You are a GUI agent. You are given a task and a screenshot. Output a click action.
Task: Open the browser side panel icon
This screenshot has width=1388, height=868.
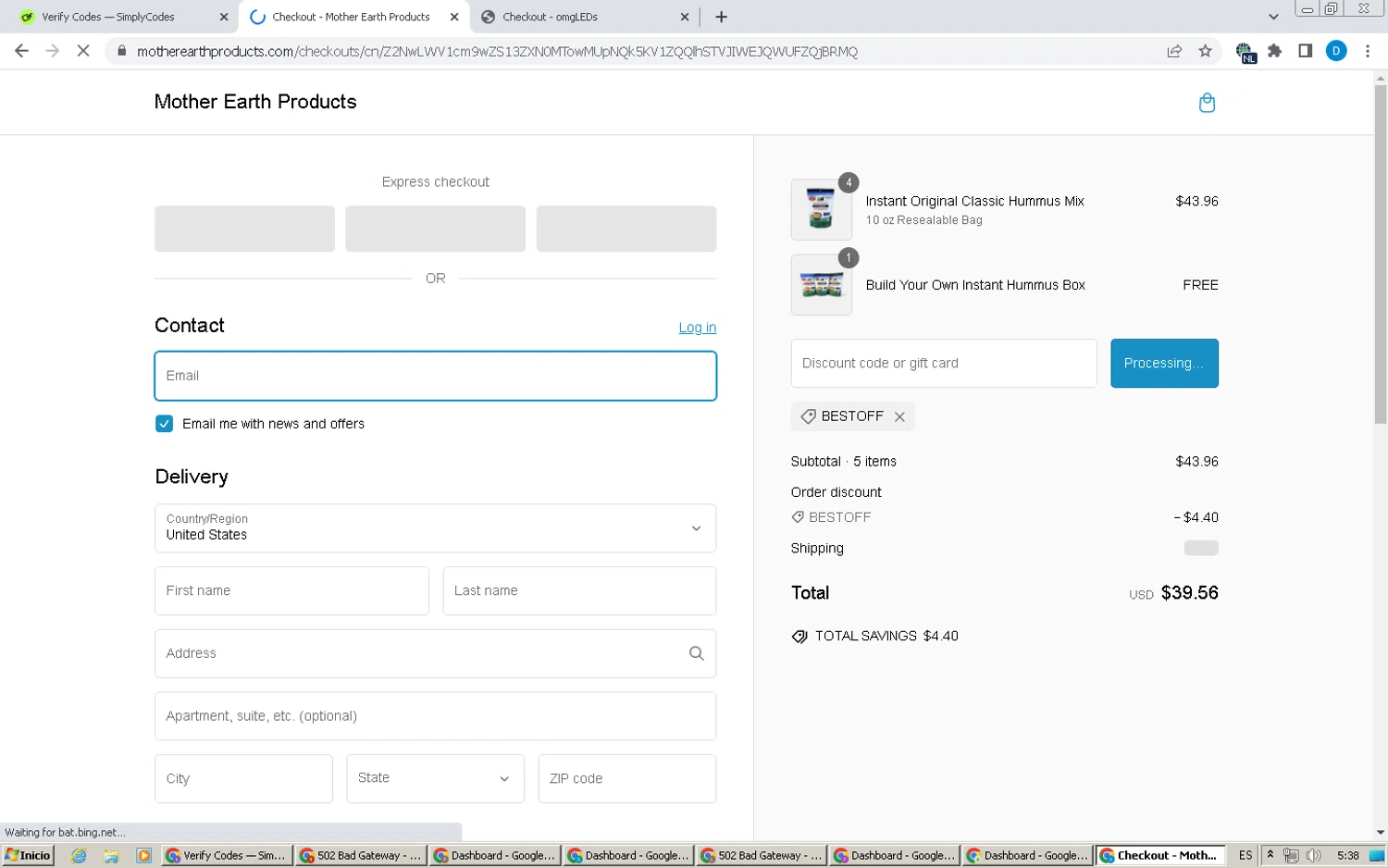click(x=1305, y=51)
